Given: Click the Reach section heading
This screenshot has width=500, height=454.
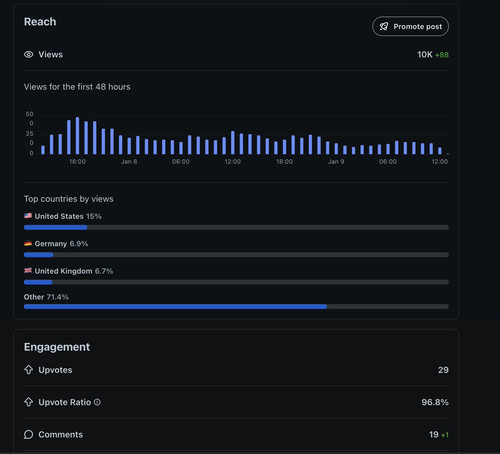Looking at the screenshot, I should click(x=40, y=22).
